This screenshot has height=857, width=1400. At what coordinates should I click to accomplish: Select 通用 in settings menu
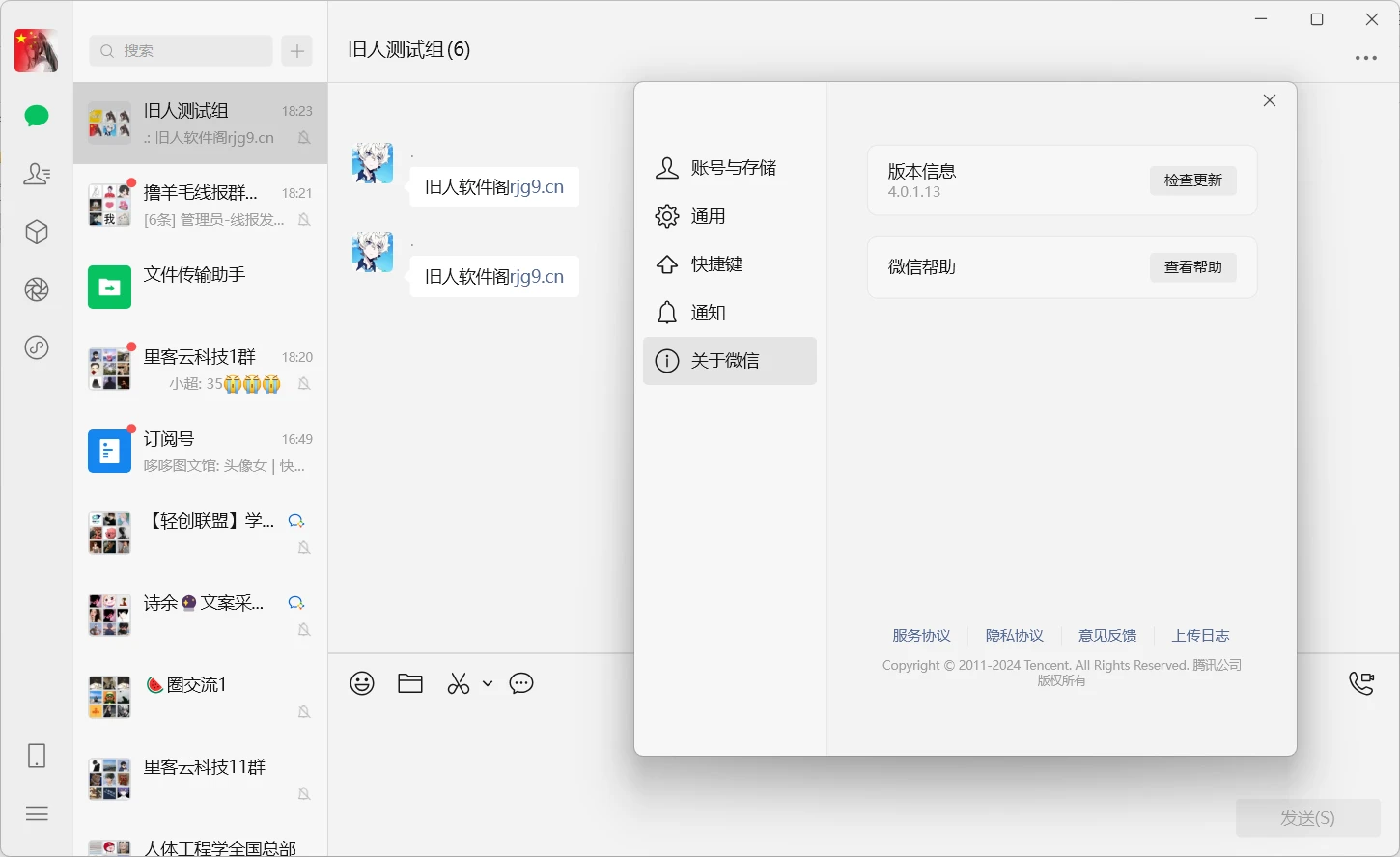click(x=730, y=216)
